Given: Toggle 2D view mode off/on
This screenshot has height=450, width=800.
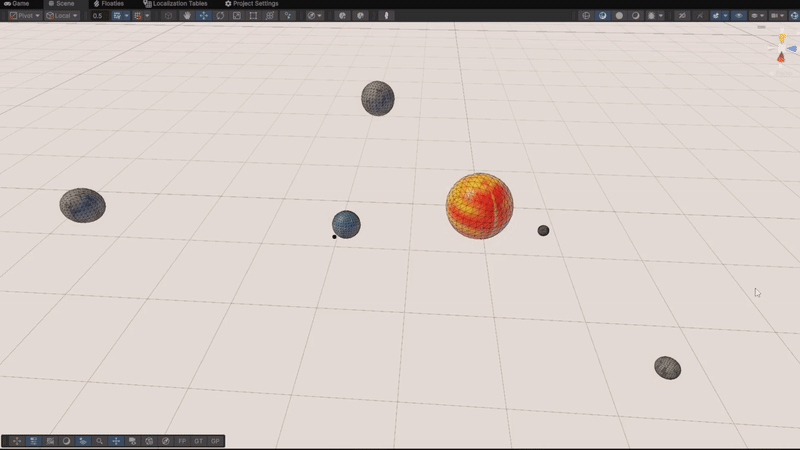Looking at the screenshot, I should tap(682, 16).
